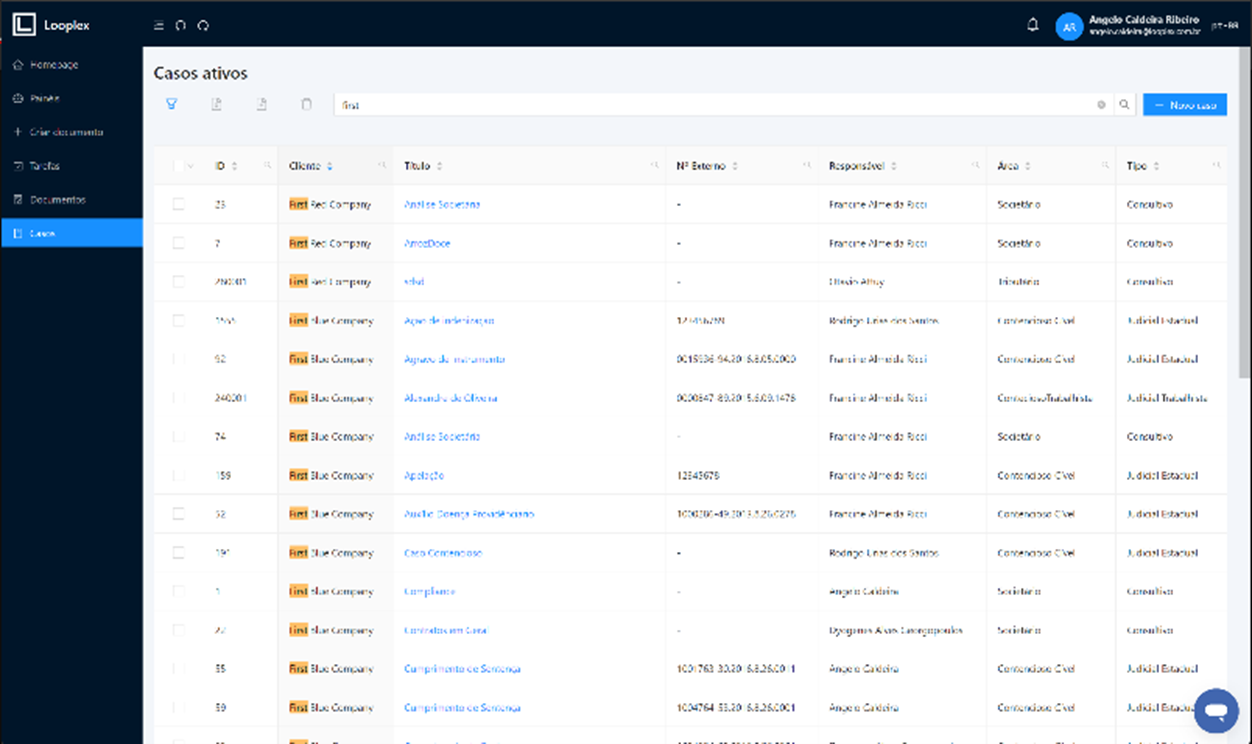
Task: Click the clipboard icon in the toolbar
Action: coord(307,104)
